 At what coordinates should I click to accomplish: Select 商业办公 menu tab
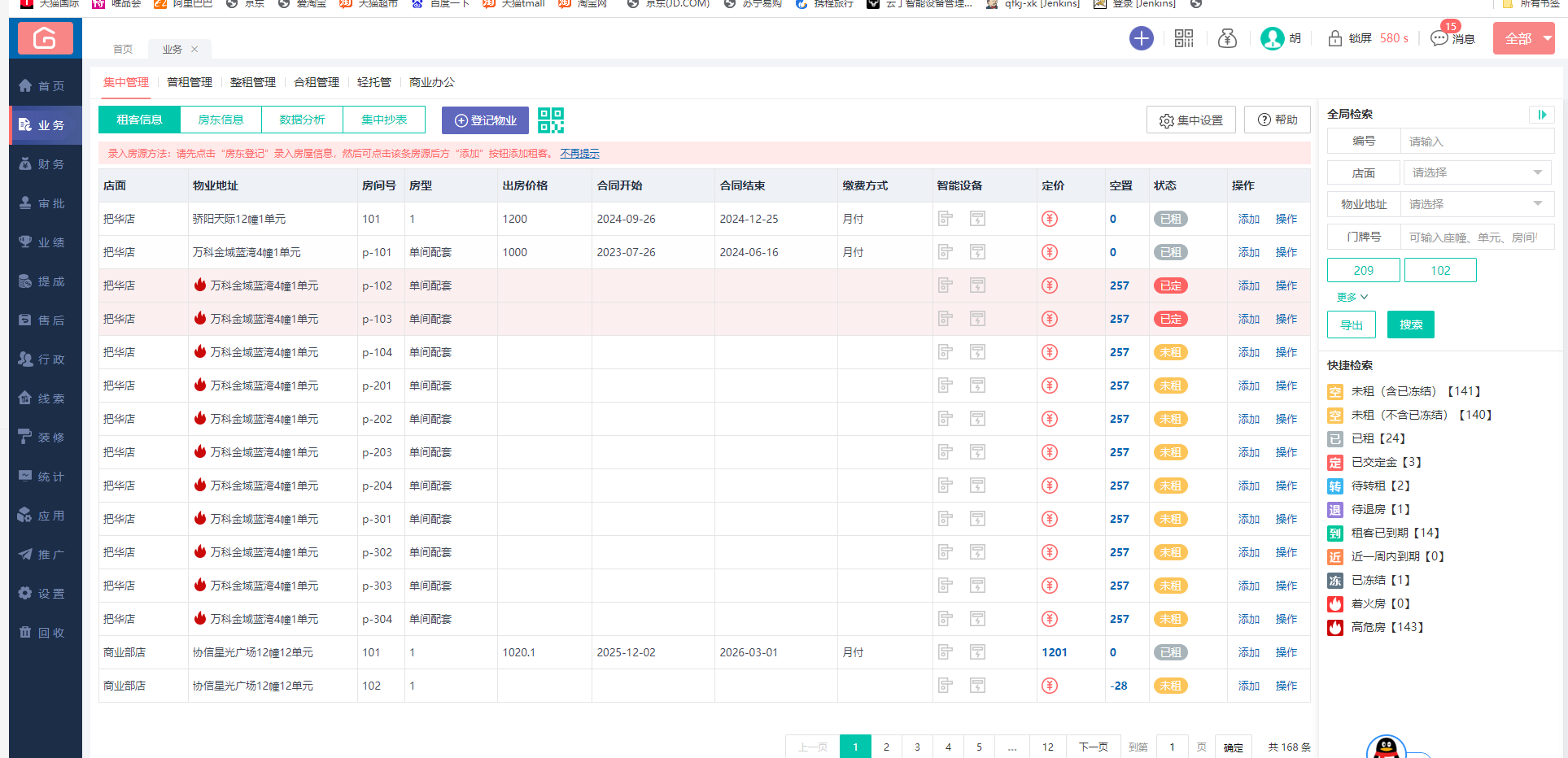(x=432, y=82)
